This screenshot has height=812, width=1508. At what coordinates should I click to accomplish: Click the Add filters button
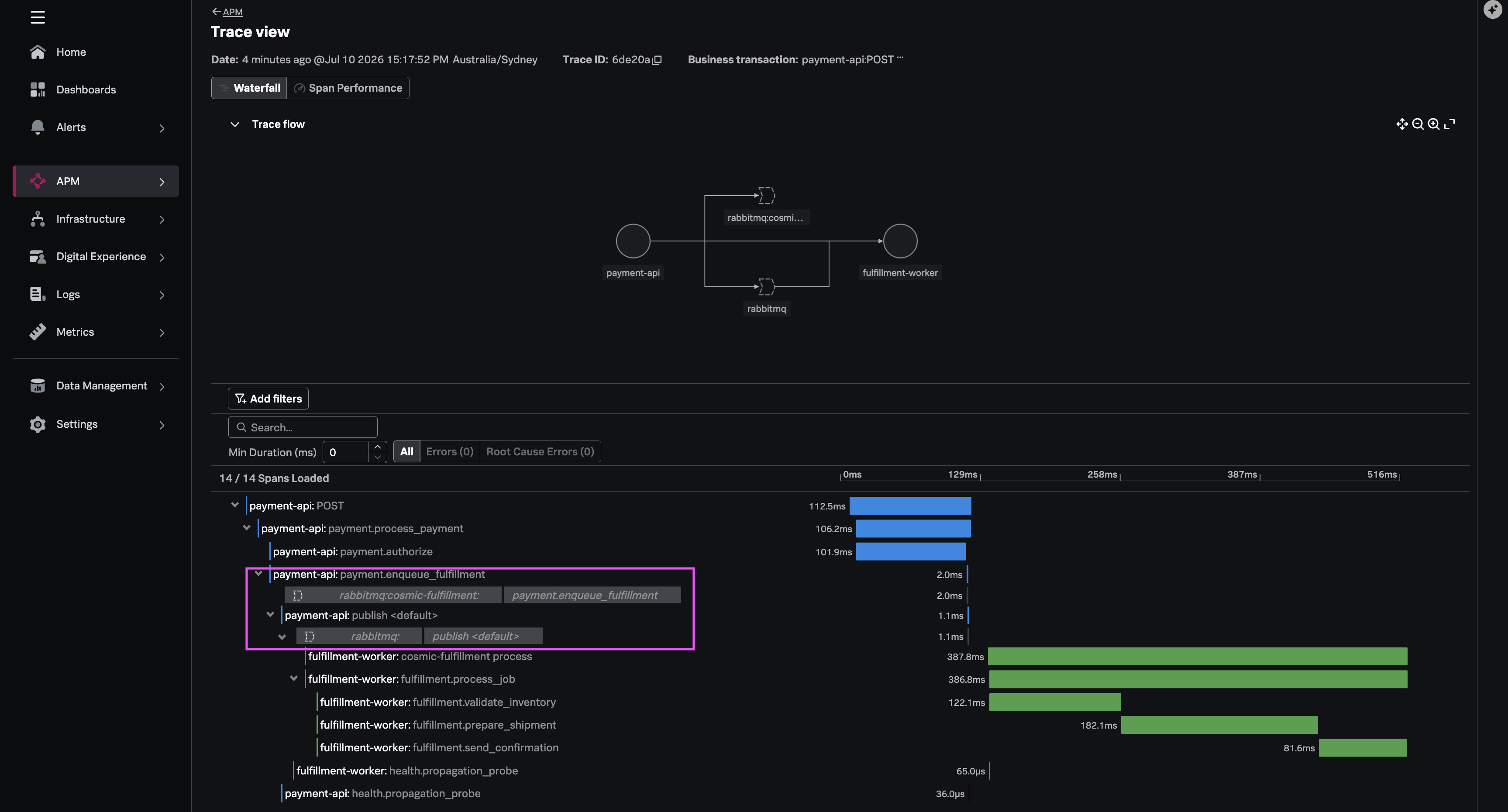tap(268, 399)
